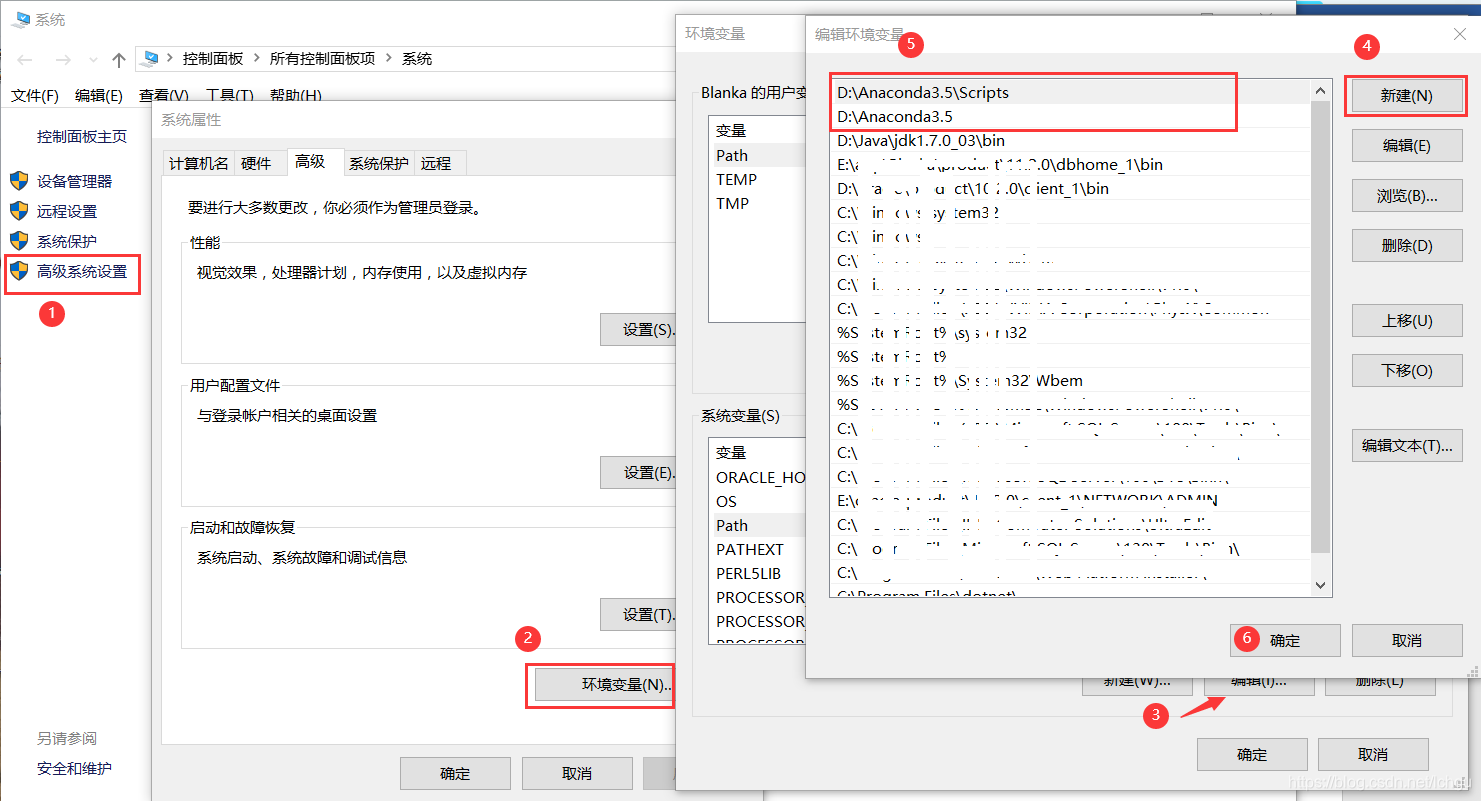Select the Path system variable row
The image size is (1481, 801).
pos(758,525)
